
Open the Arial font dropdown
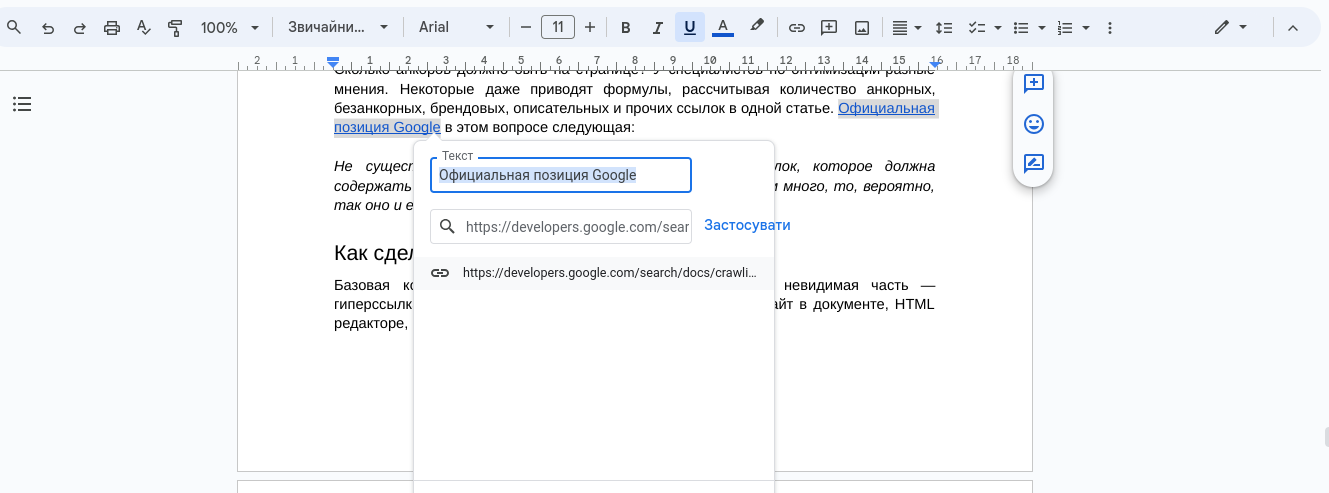[456, 28]
